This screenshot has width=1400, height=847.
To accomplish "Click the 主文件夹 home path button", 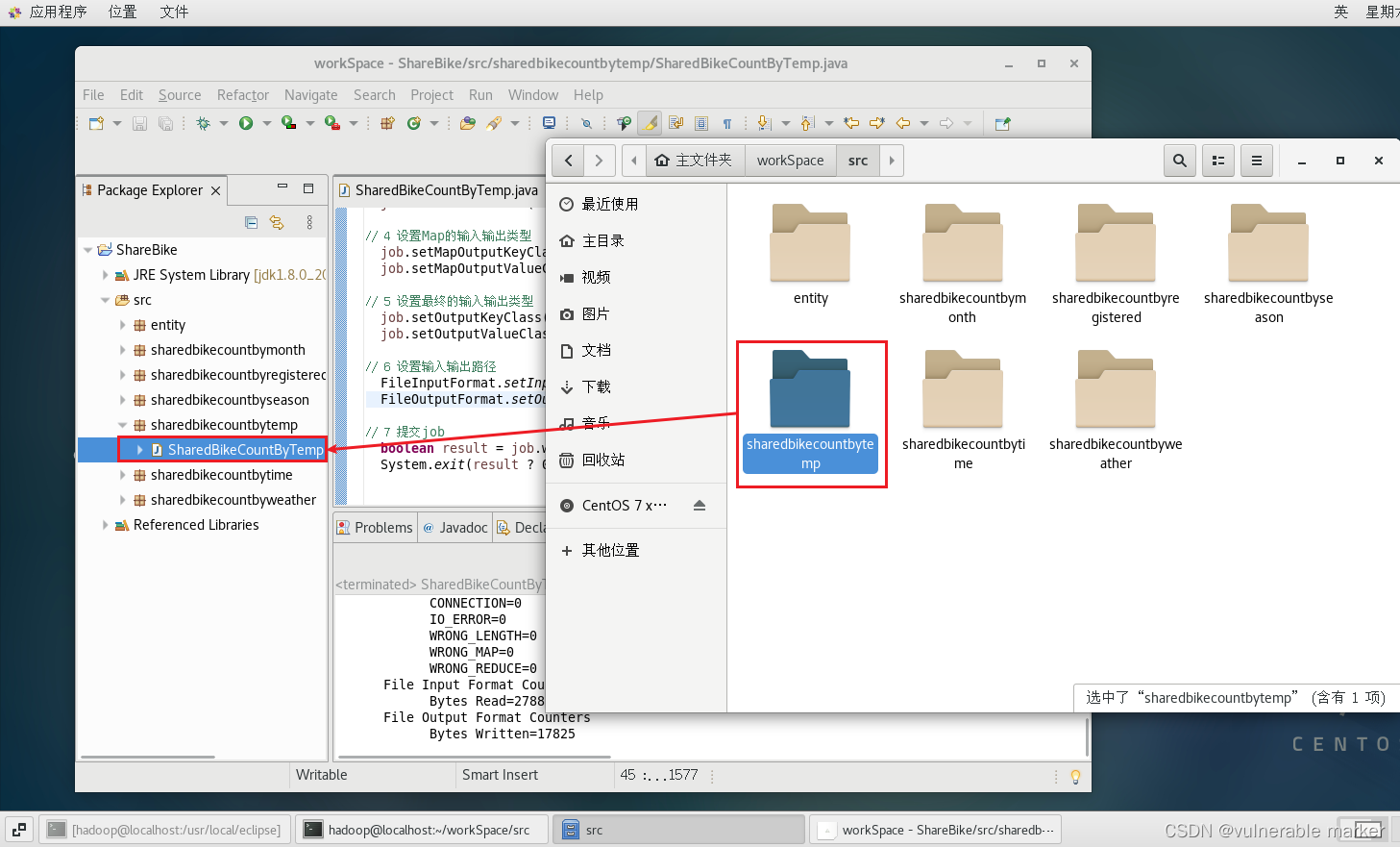I will 694,161.
